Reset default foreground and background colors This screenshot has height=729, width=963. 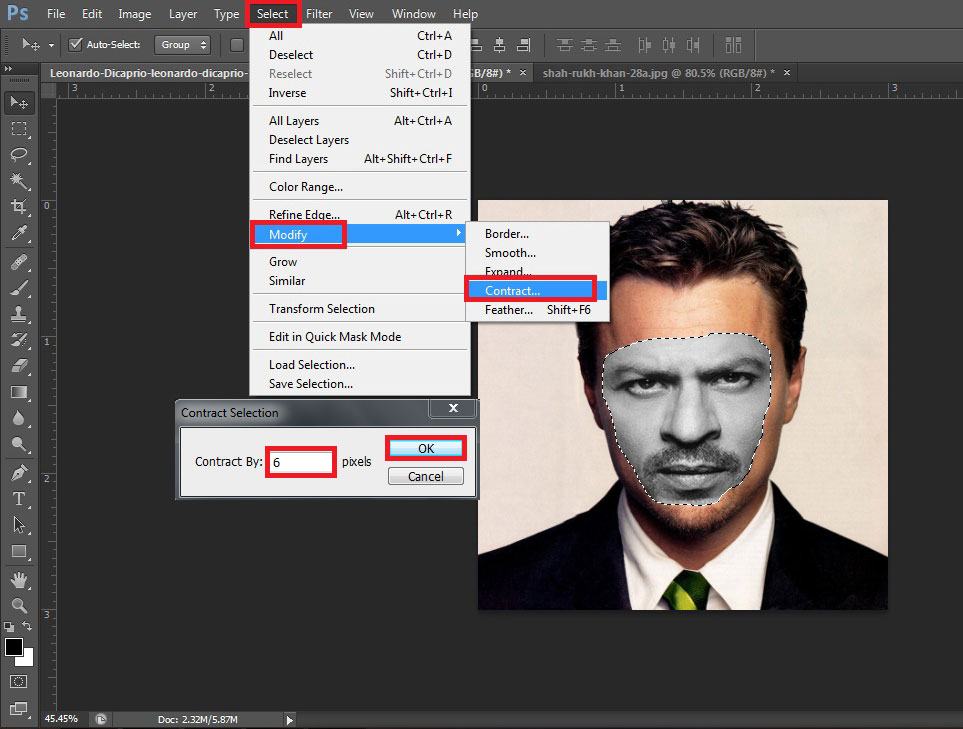coord(9,627)
